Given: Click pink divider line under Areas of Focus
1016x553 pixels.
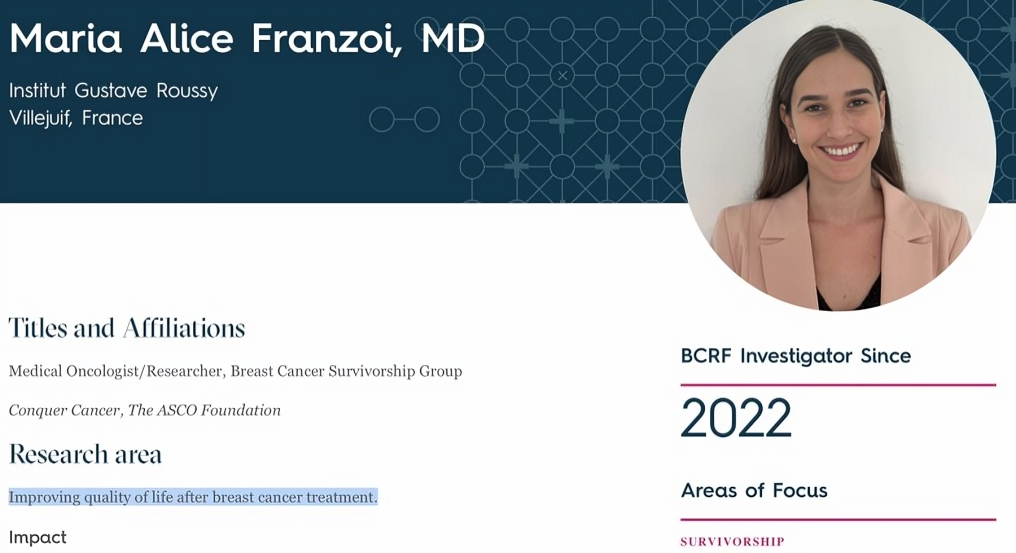Looking at the screenshot, I should [x=838, y=519].
